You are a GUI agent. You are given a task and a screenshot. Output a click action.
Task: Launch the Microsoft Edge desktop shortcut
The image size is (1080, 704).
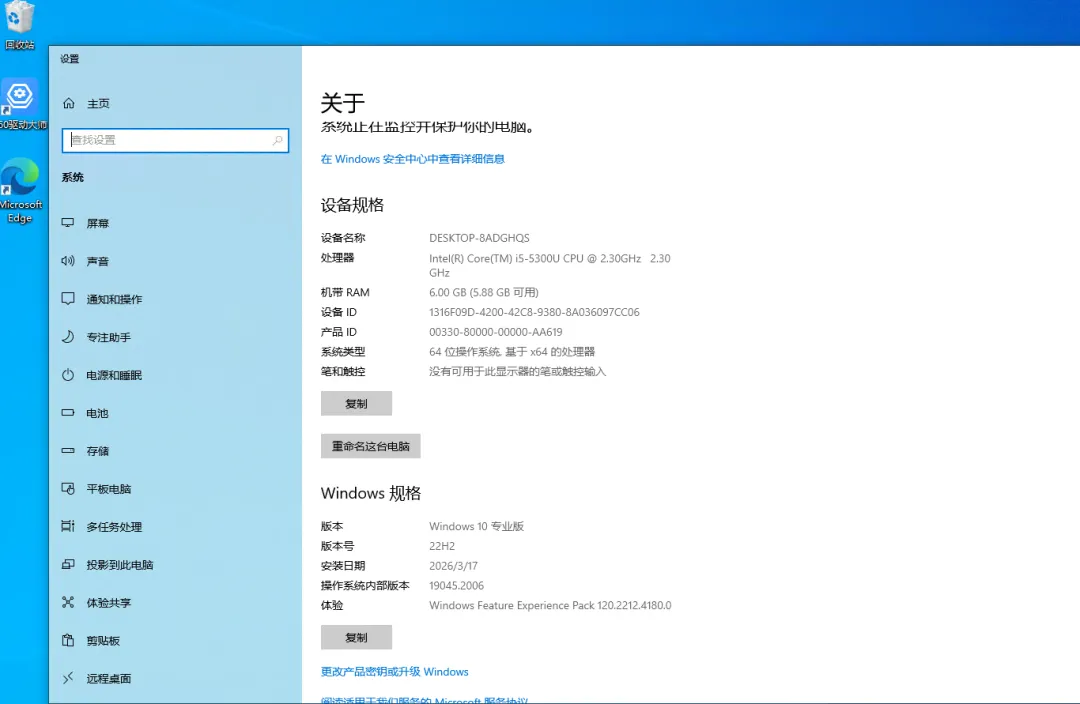(21, 190)
